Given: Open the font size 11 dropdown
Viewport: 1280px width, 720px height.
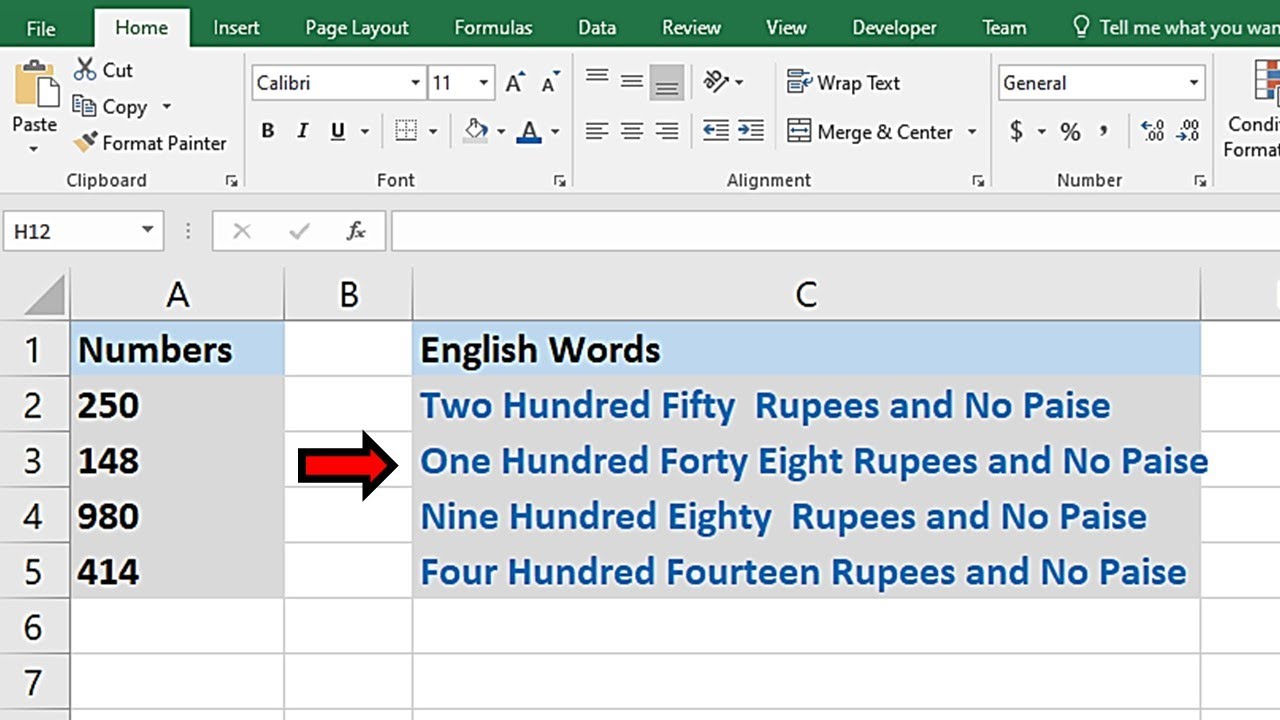Looking at the screenshot, I should 484,83.
